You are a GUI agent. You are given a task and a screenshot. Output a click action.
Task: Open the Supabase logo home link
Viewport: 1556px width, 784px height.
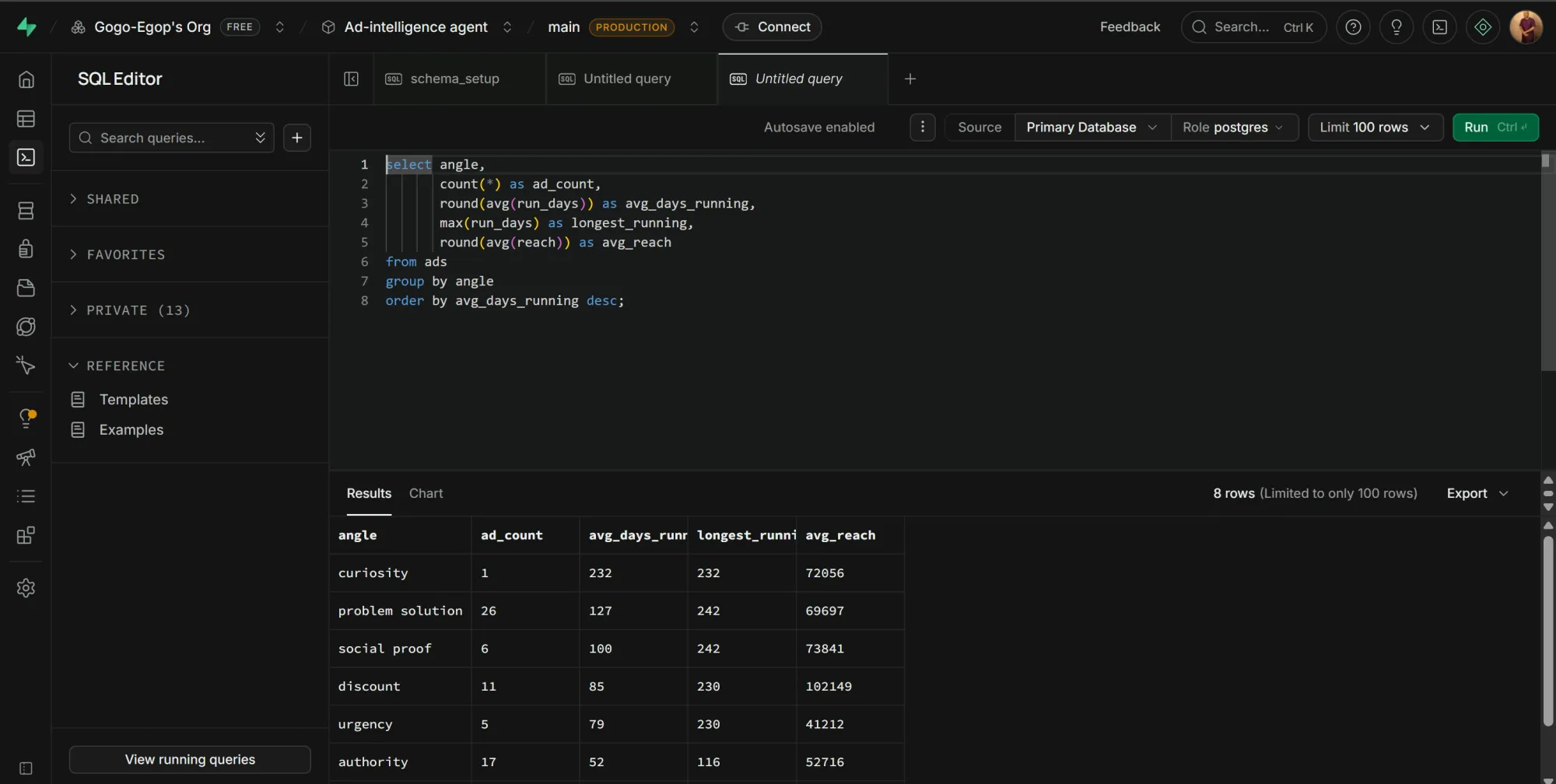coord(26,27)
